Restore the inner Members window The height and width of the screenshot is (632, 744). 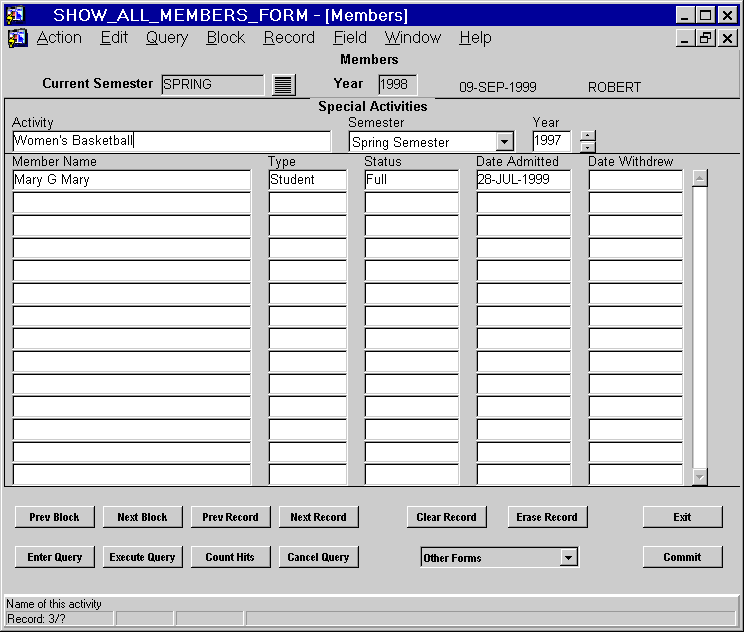point(706,37)
